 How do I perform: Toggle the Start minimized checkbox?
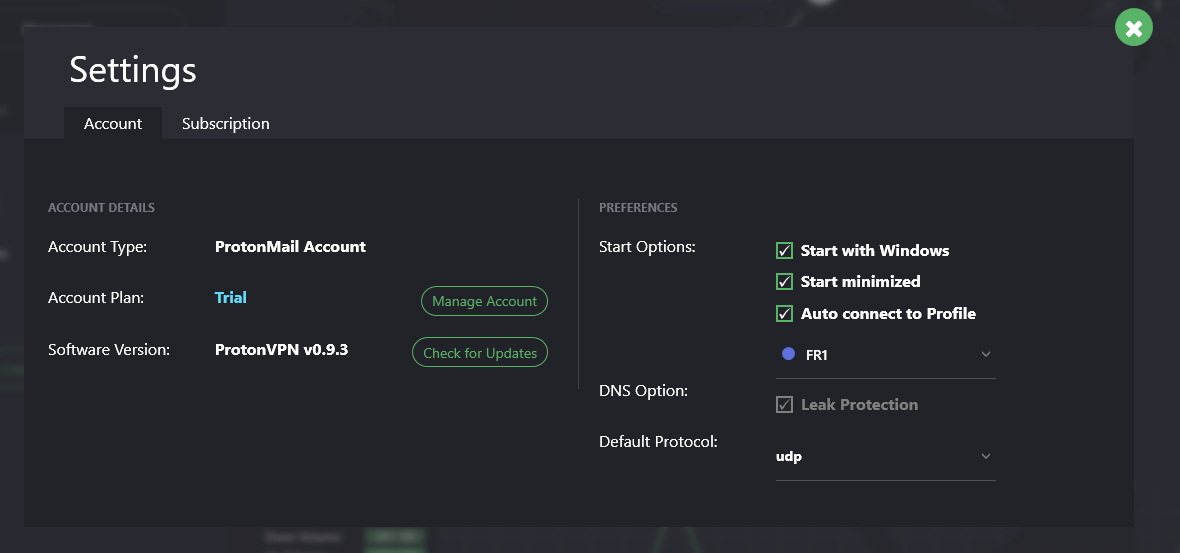tap(784, 281)
